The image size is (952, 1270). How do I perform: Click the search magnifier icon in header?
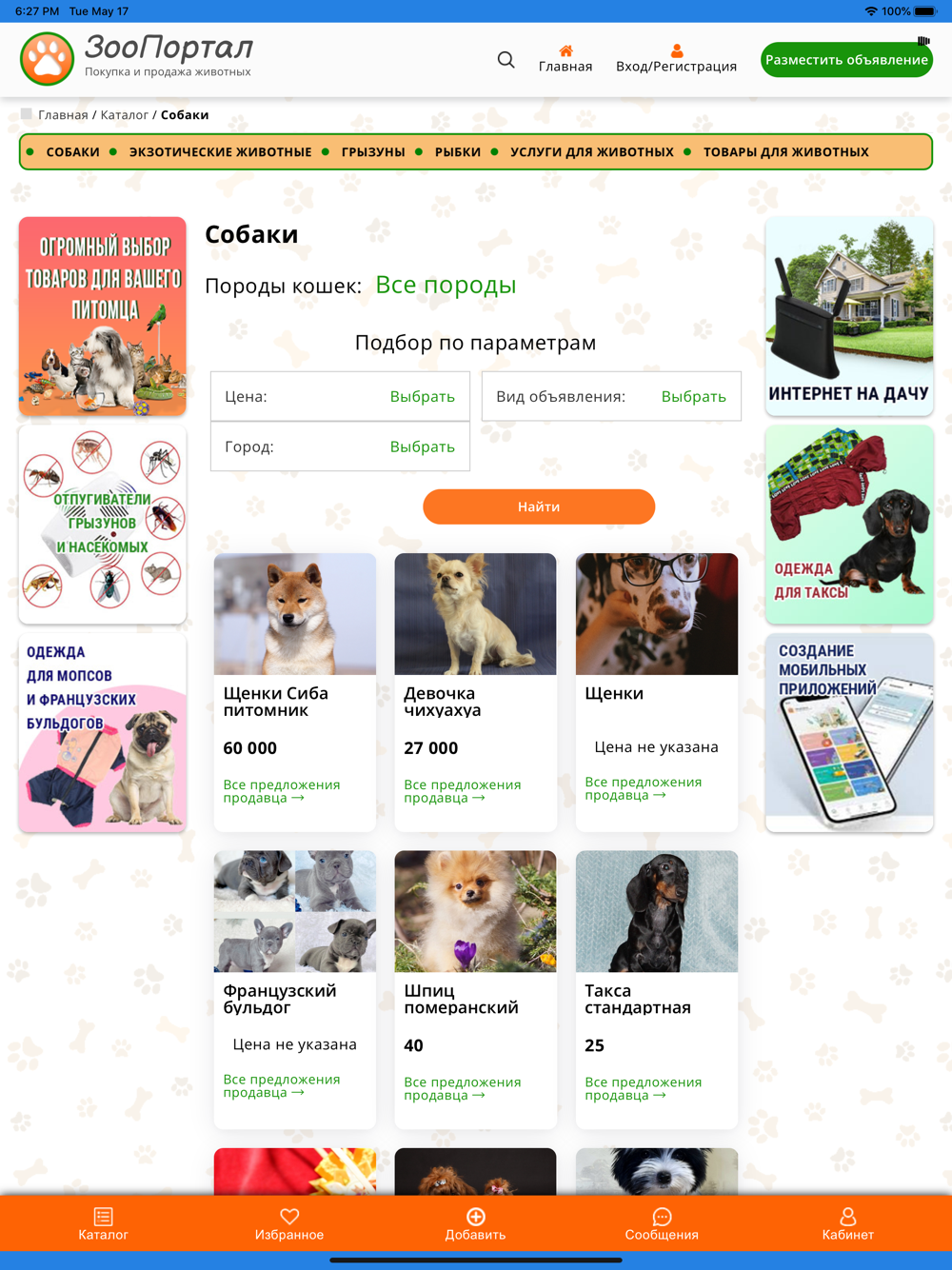[506, 60]
